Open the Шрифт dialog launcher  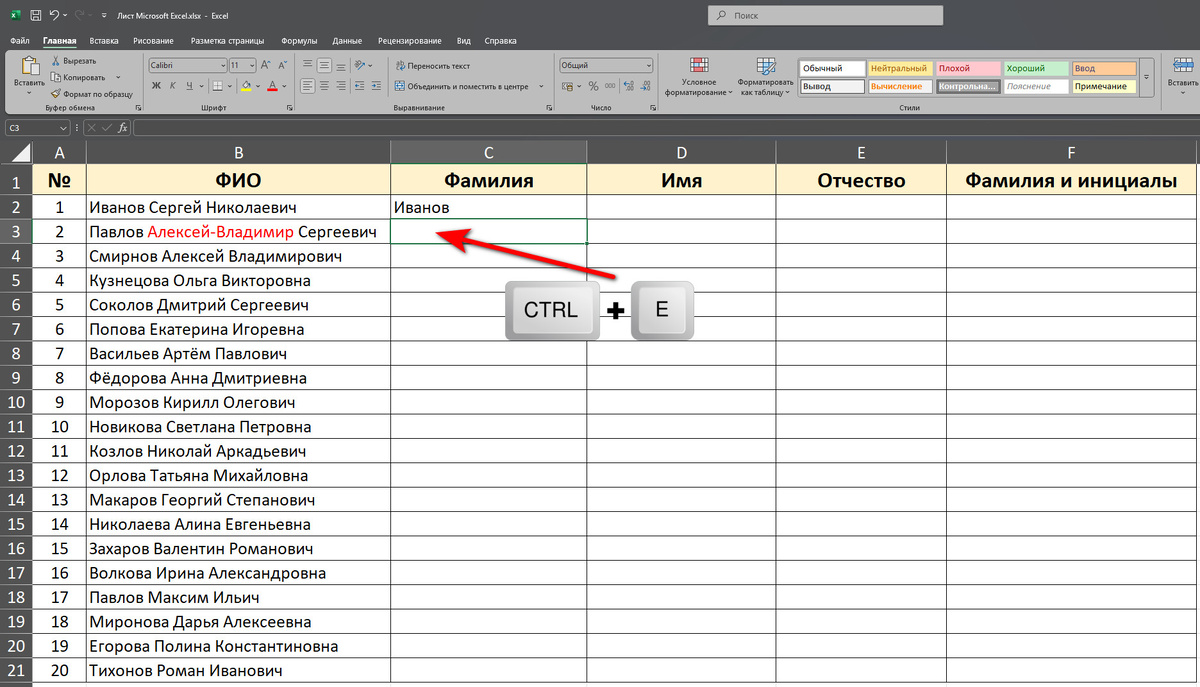[x=290, y=108]
